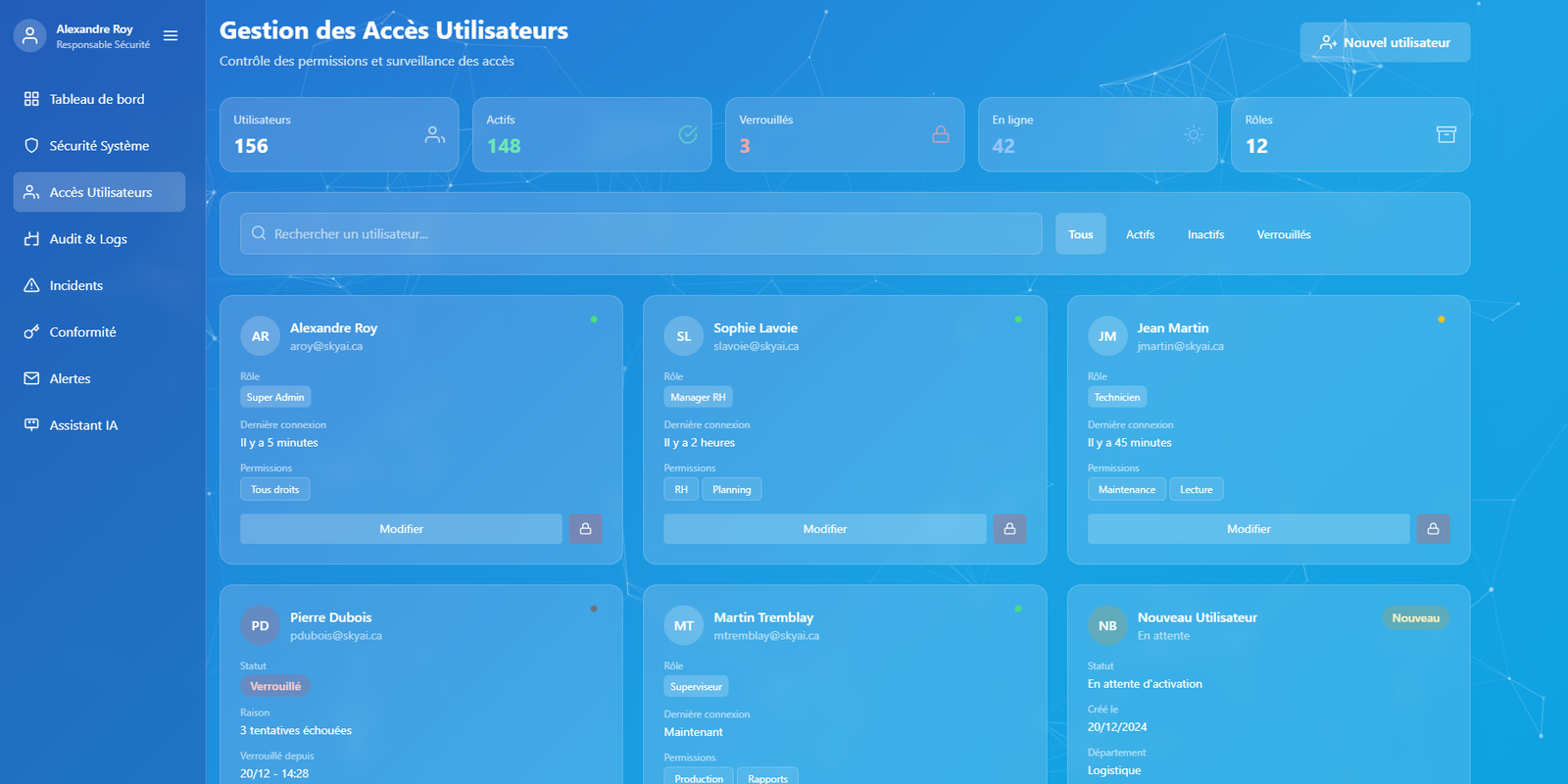Click the archive icon in Rôles card
Viewport: 1568px width, 784px height.
click(x=1445, y=134)
